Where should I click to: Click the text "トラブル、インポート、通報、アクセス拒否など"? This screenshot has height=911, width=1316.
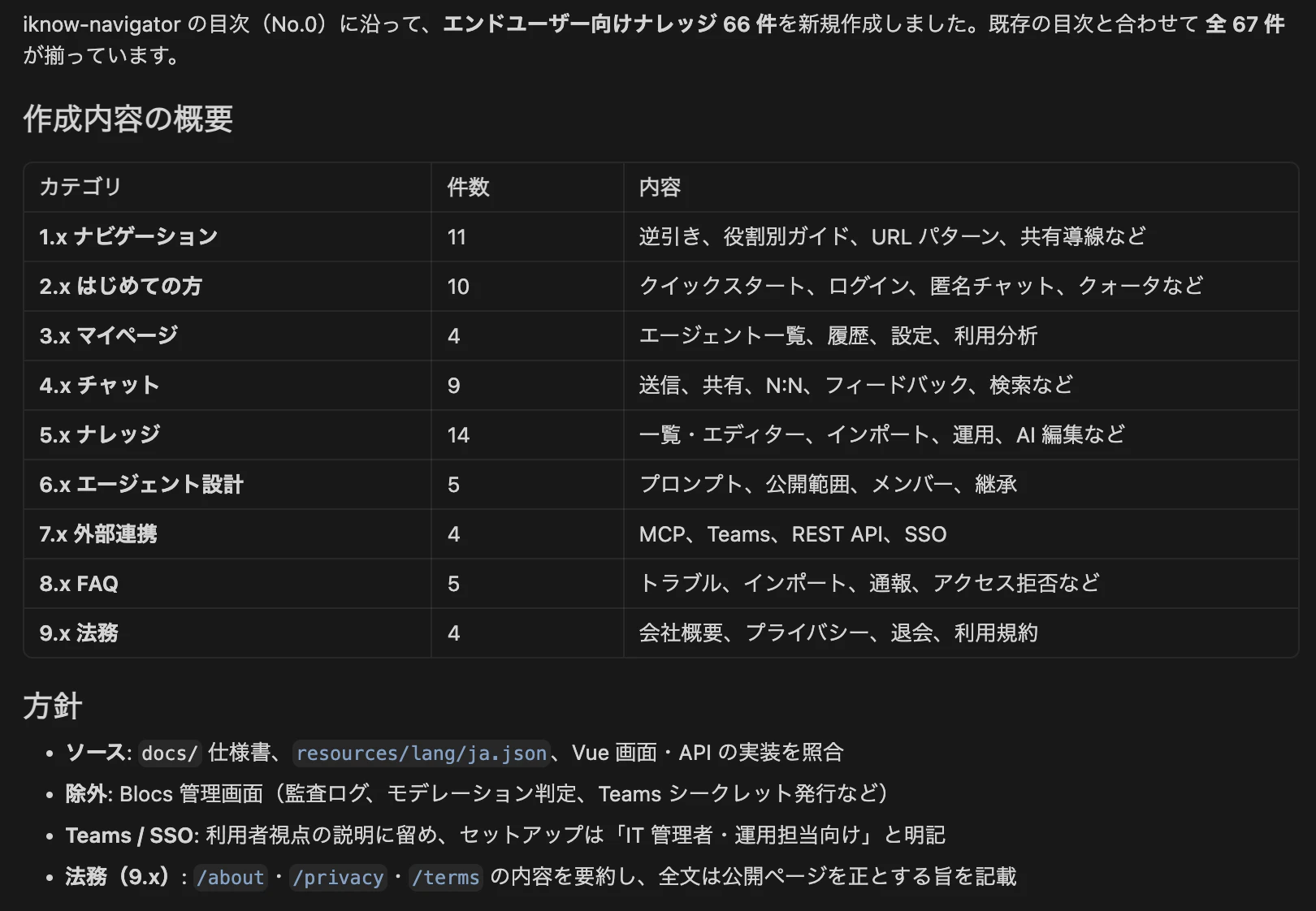click(869, 584)
